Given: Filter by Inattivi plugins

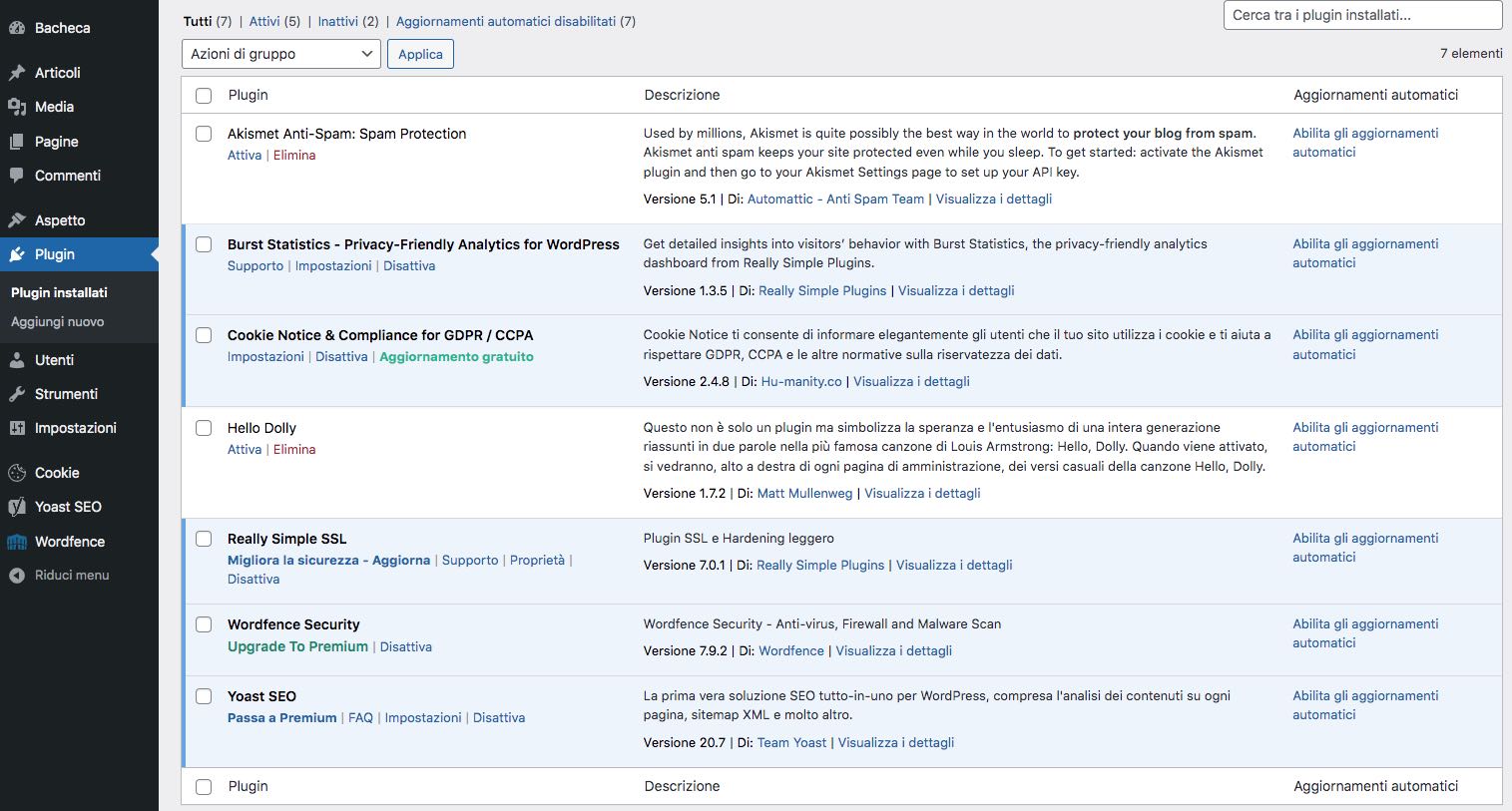Looking at the screenshot, I should [x=338, y=21].
